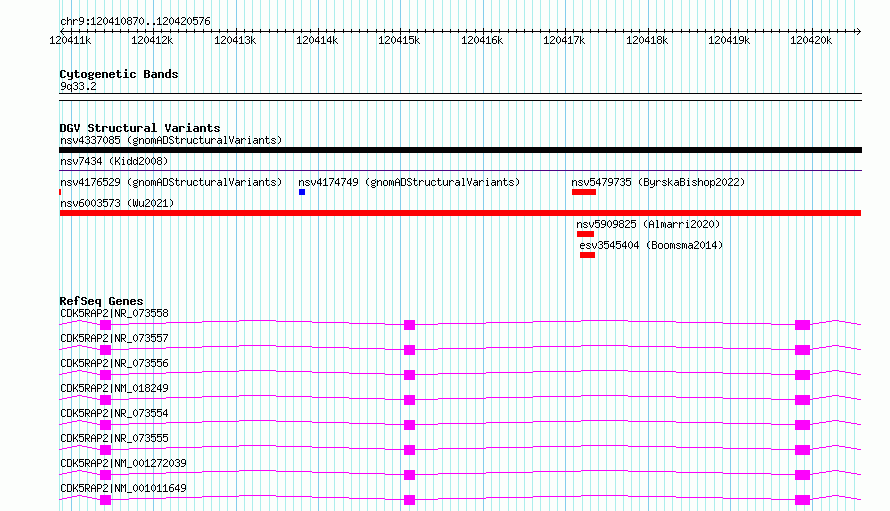Click the rightmost exon of NM_018249
The height and width of the screenshot is (511, 890).
coord(803,400)
